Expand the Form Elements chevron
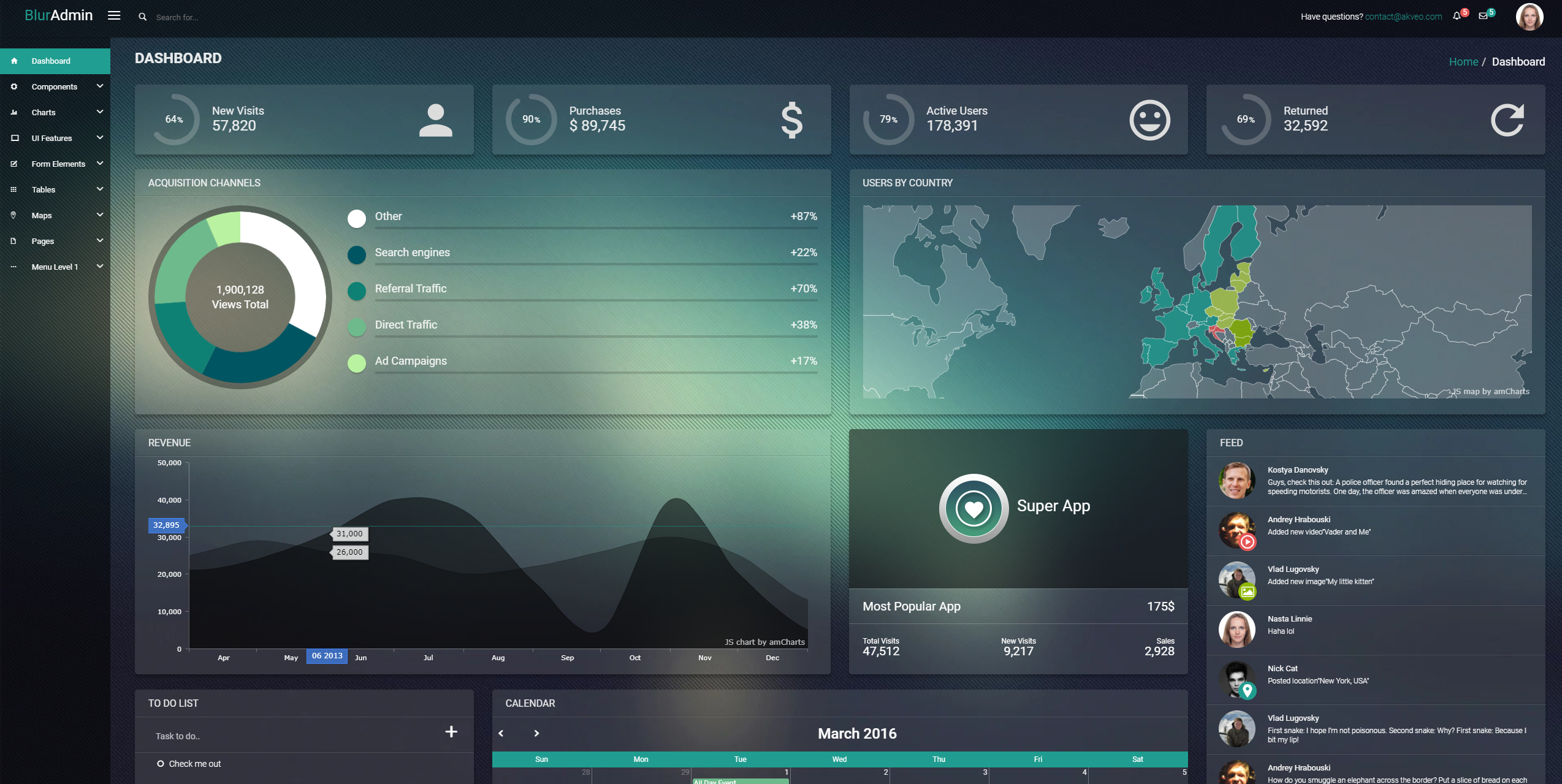The image size is (1562, 784). 100,164
